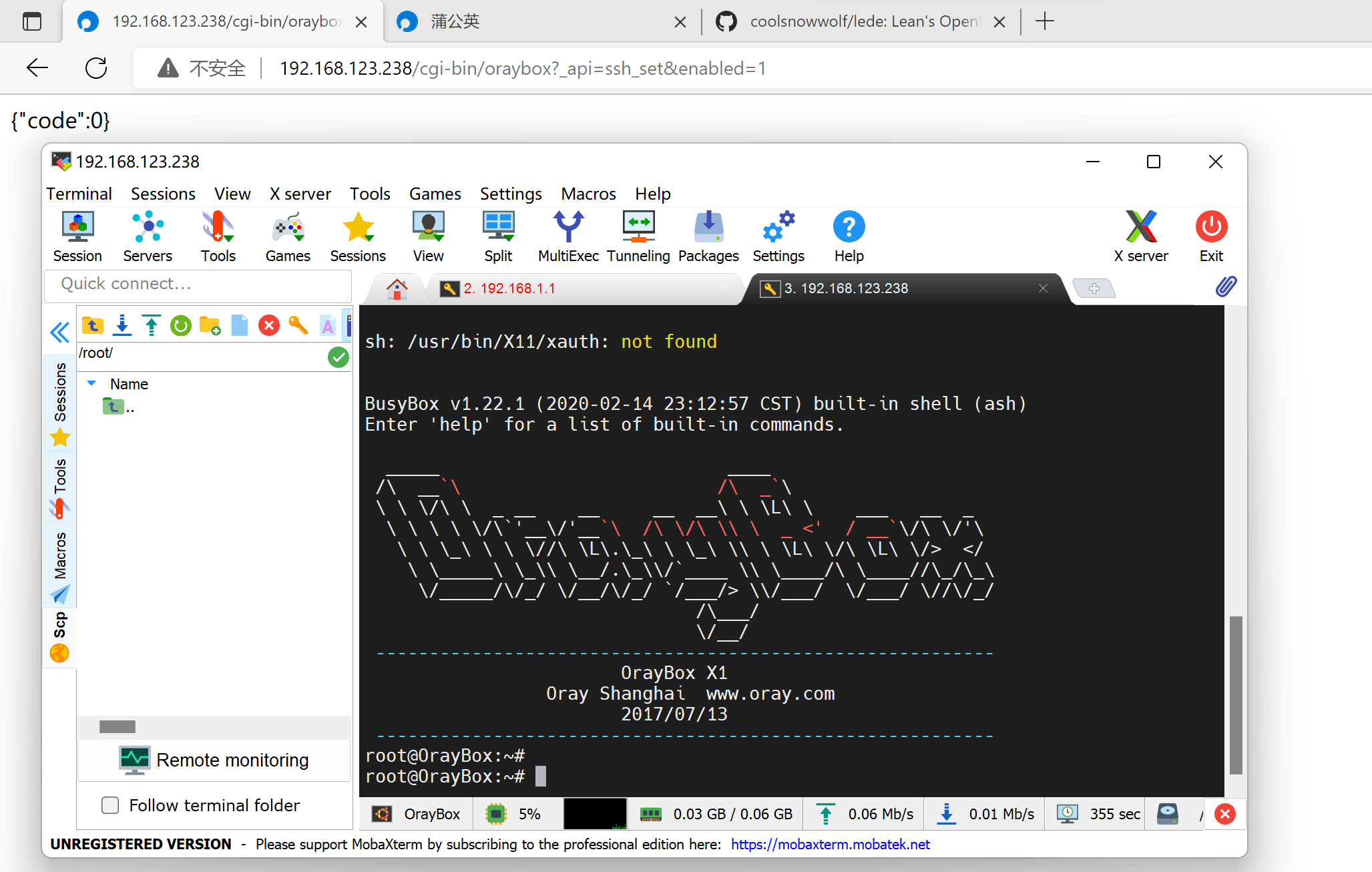1372x872 pixels.
Task: Download files from the remote server
Action: [122, 325]
